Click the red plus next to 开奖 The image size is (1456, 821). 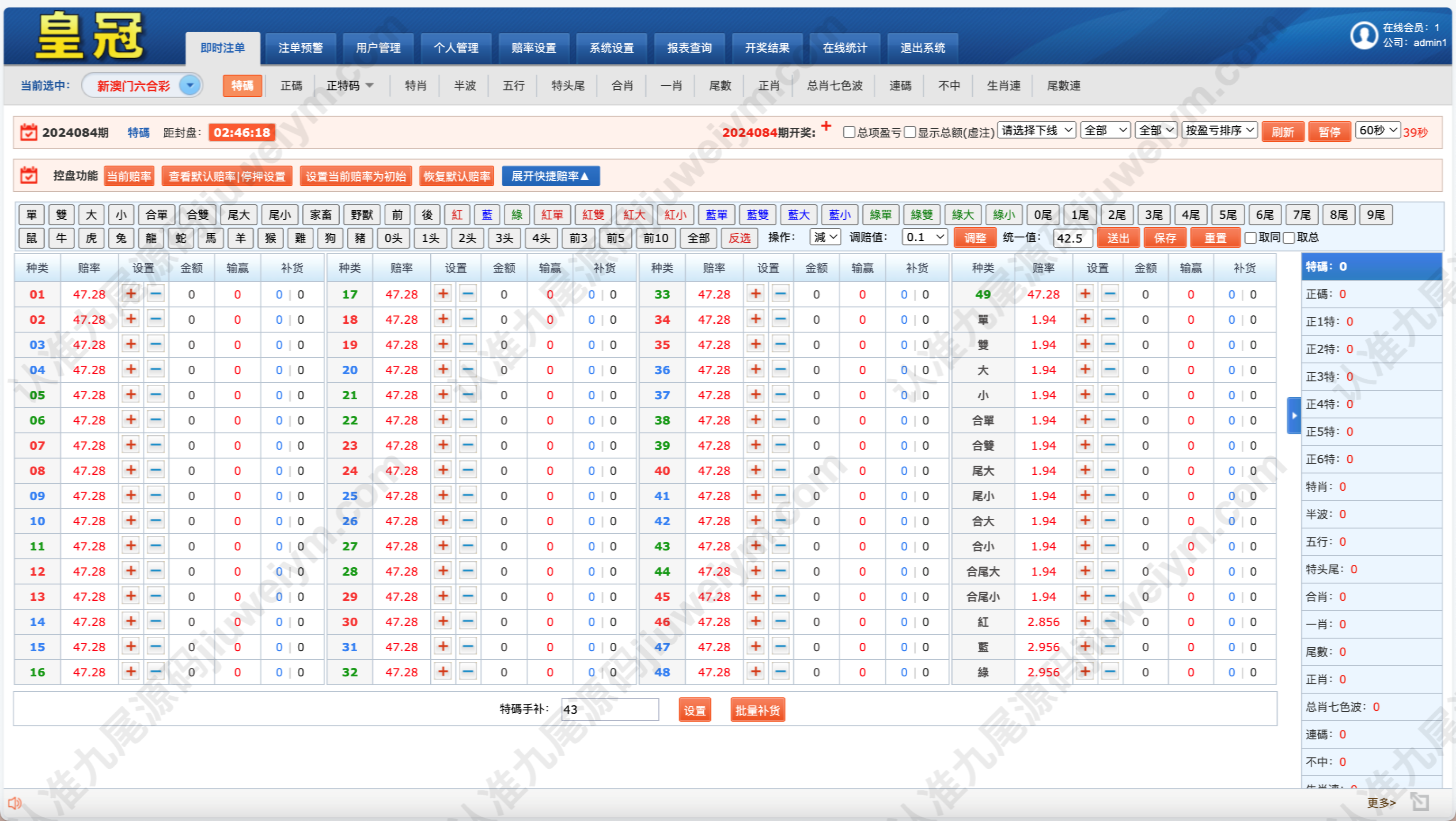click(x=826, y=126)
